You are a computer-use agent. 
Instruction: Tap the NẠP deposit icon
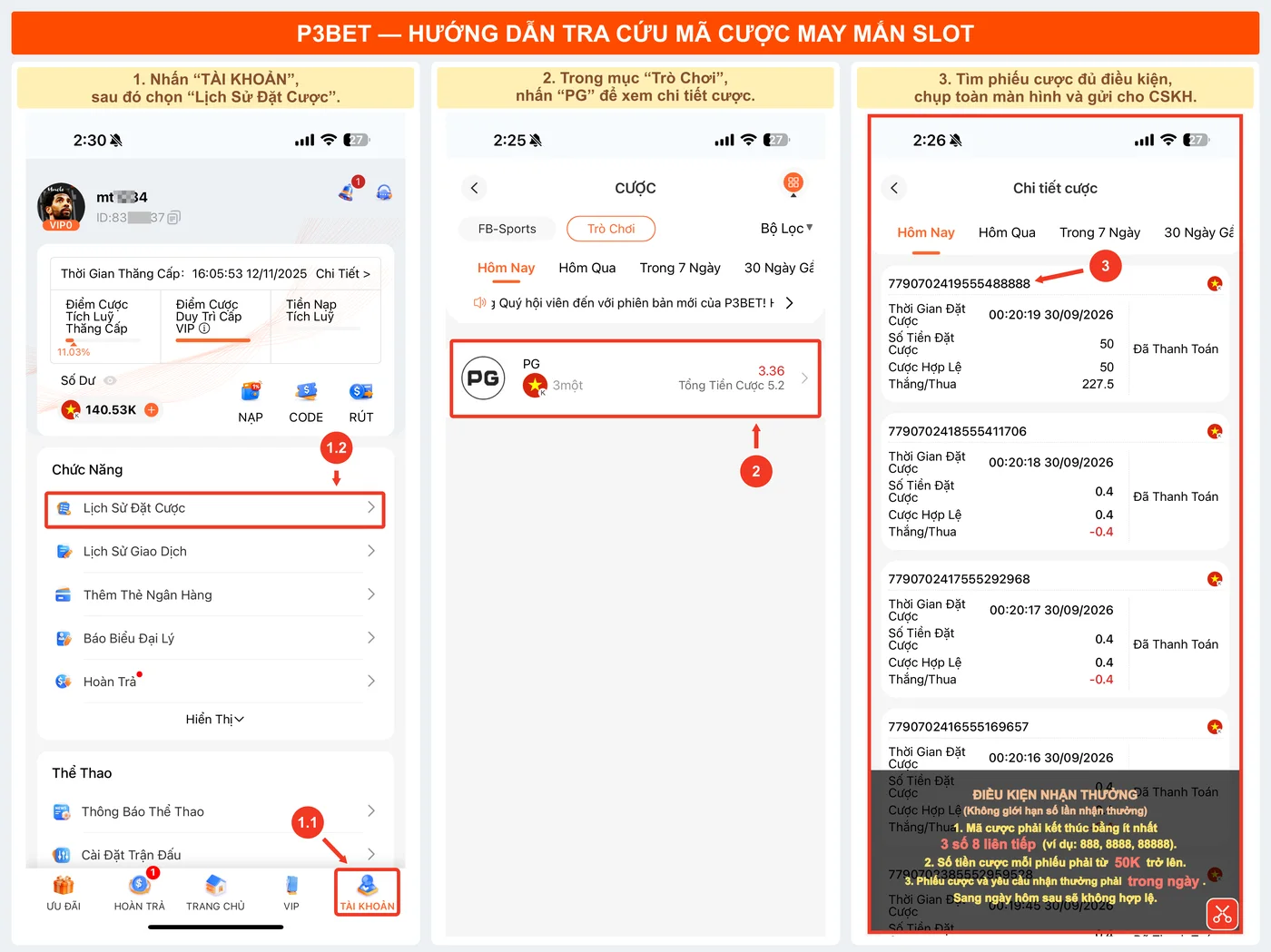(251, 392)
